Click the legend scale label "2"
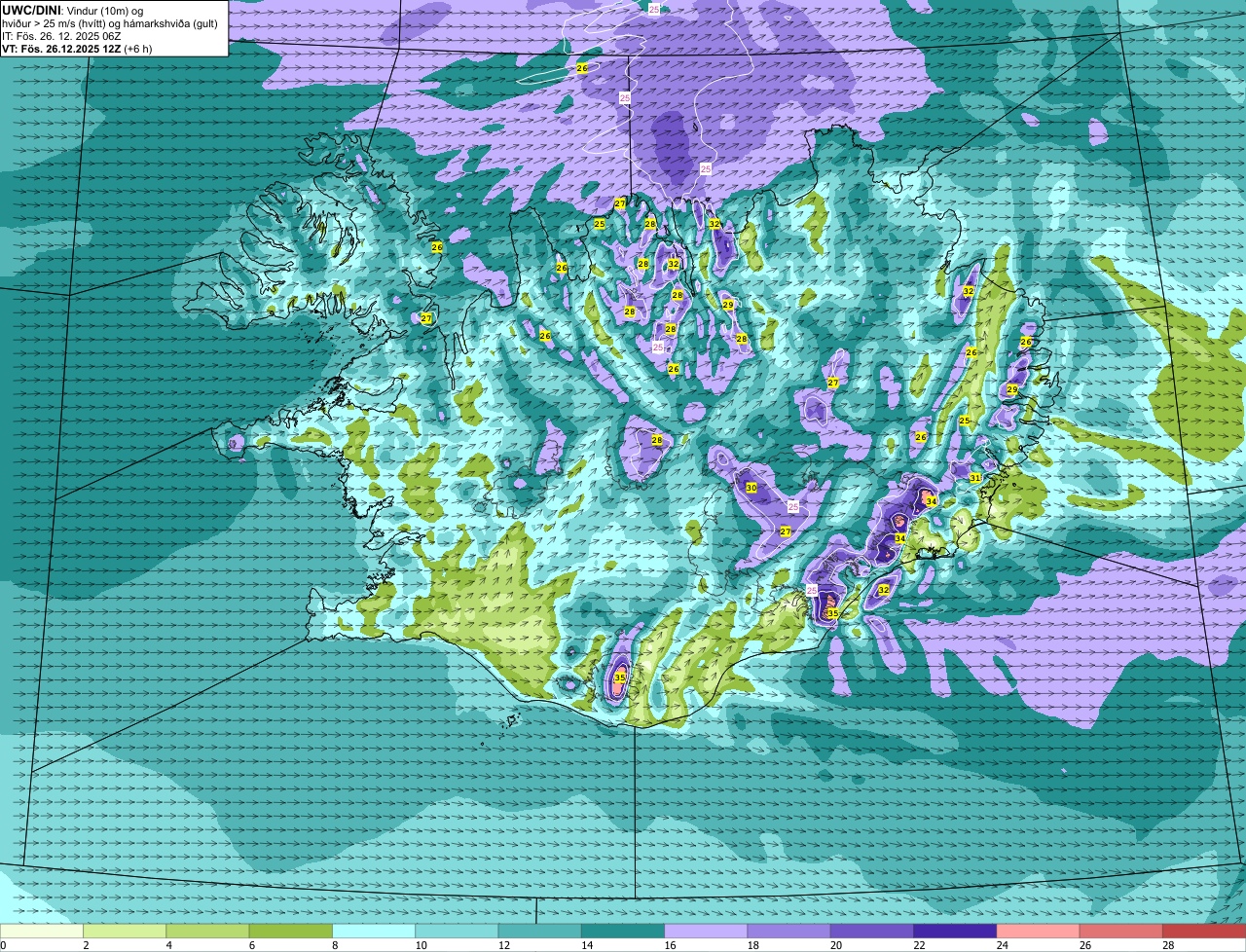 [86, 945]
